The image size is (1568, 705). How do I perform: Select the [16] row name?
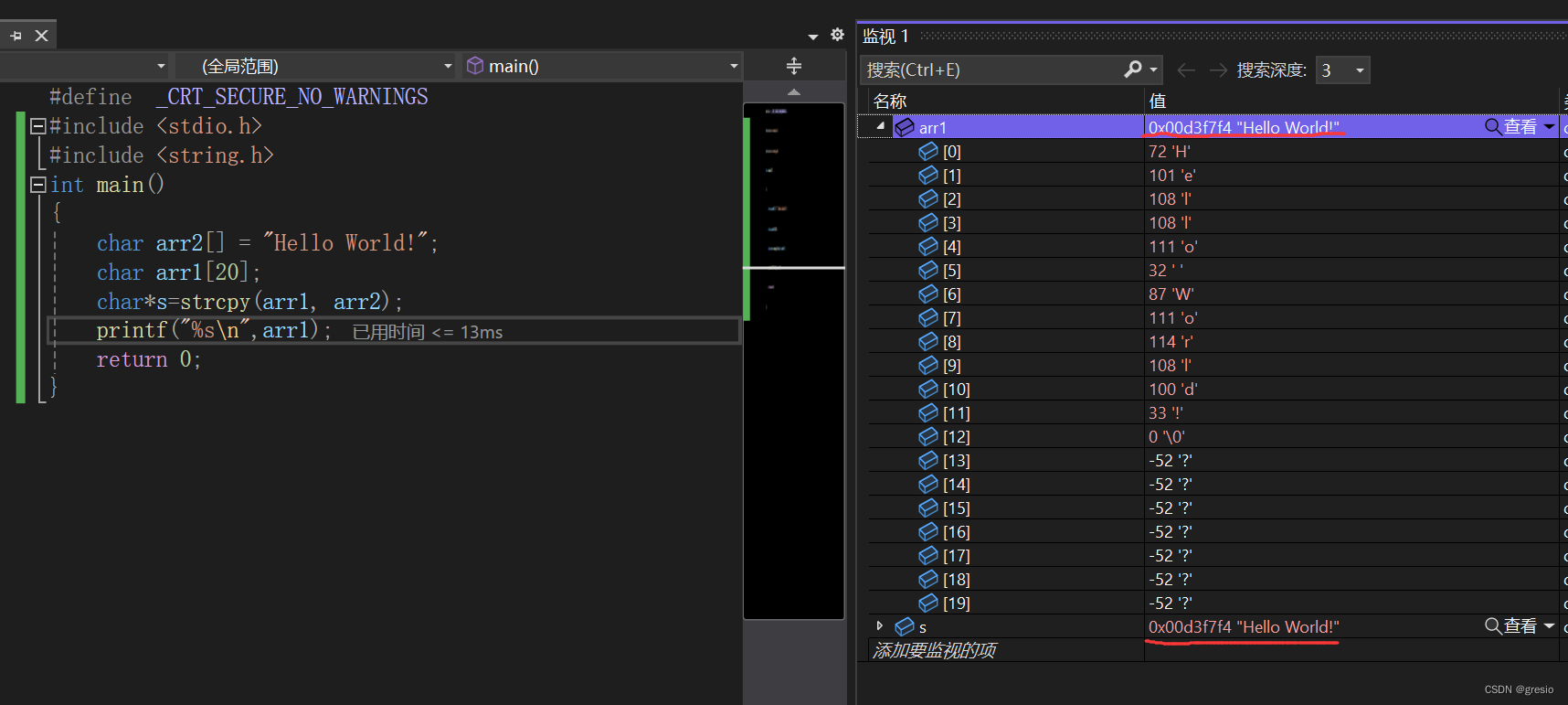click(x=957, y=531)
